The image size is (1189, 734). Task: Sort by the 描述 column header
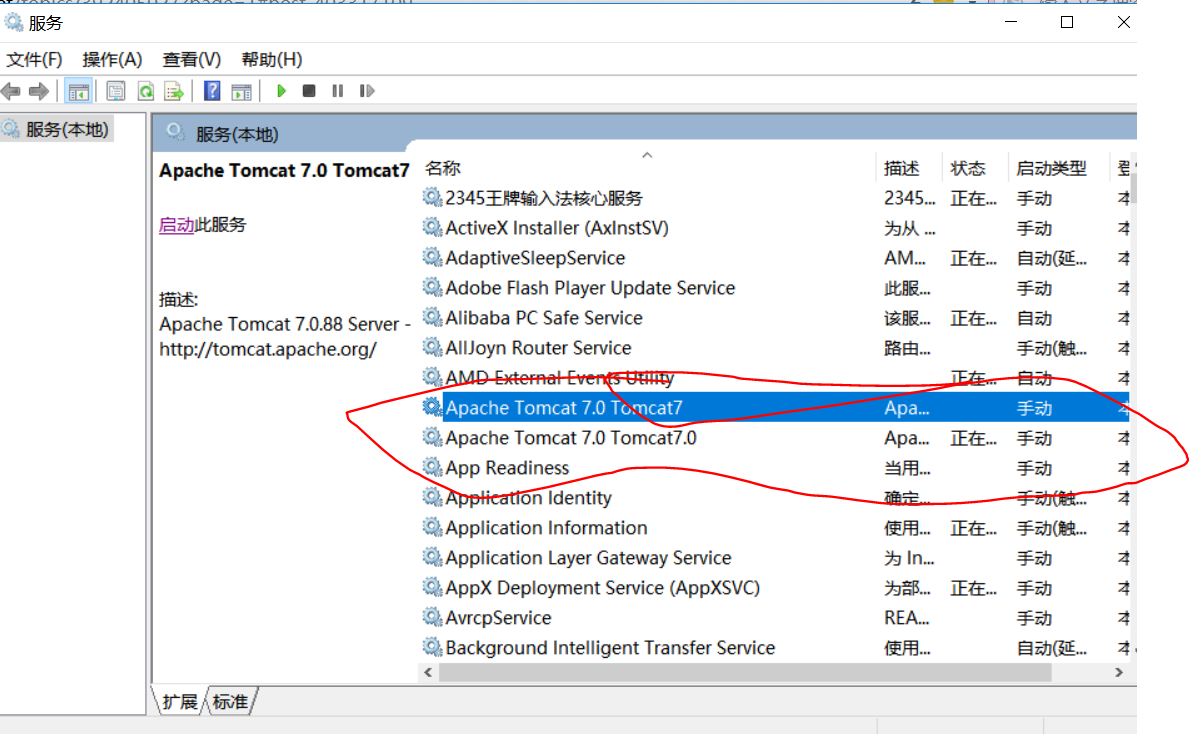pyautogui.click(x=902, y=168)
